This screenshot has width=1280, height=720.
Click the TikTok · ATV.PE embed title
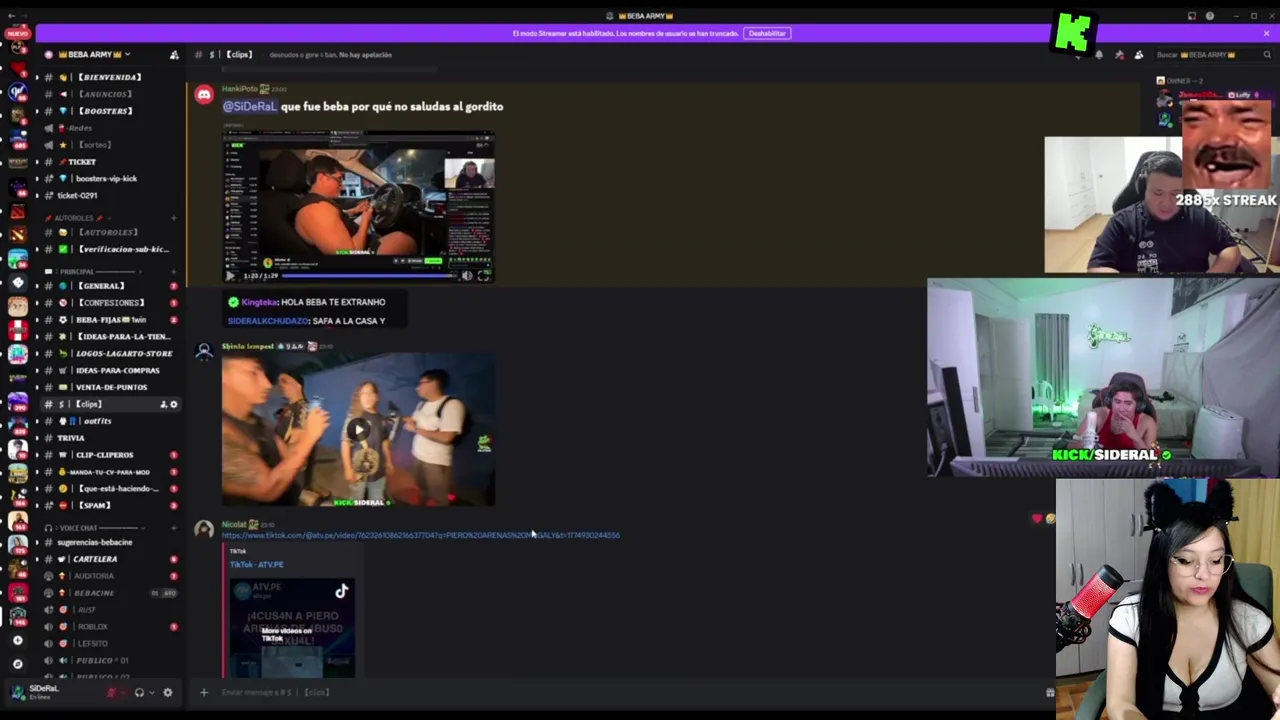click(x=256, y=564)
